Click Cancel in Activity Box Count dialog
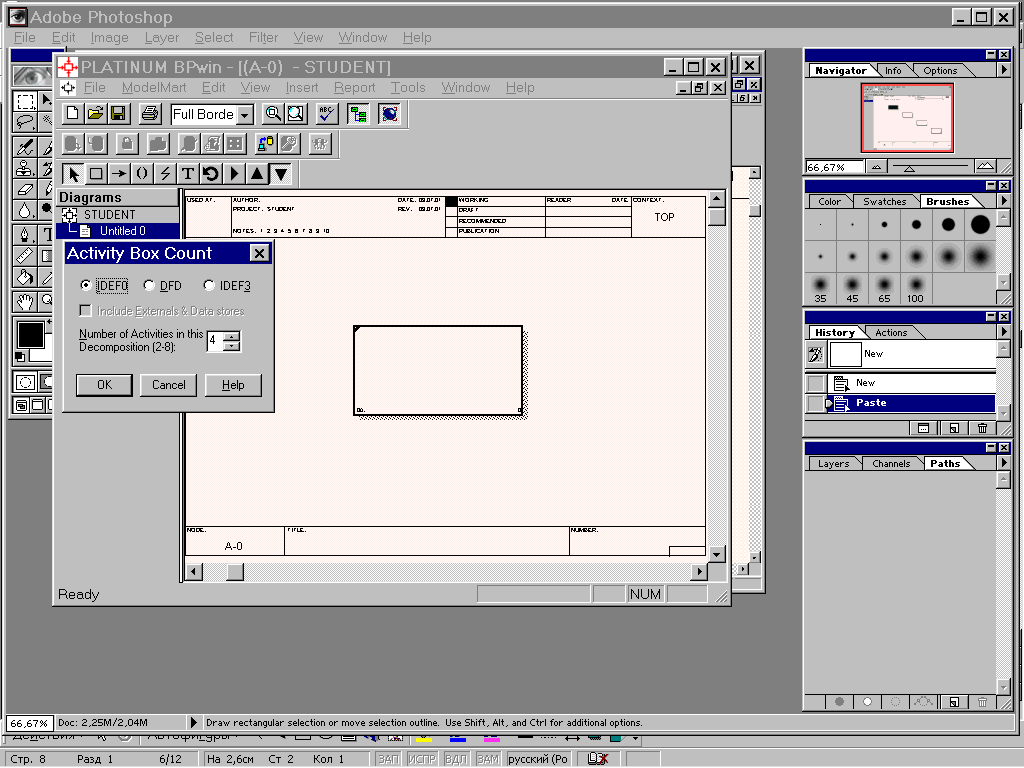Image resolution: width=1024 pixels, height=768 pixels. point(168,385)
